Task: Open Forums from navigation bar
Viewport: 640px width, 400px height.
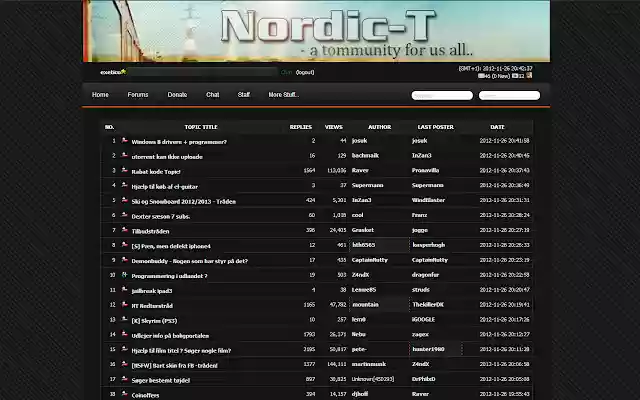Action: click(138, 95)
